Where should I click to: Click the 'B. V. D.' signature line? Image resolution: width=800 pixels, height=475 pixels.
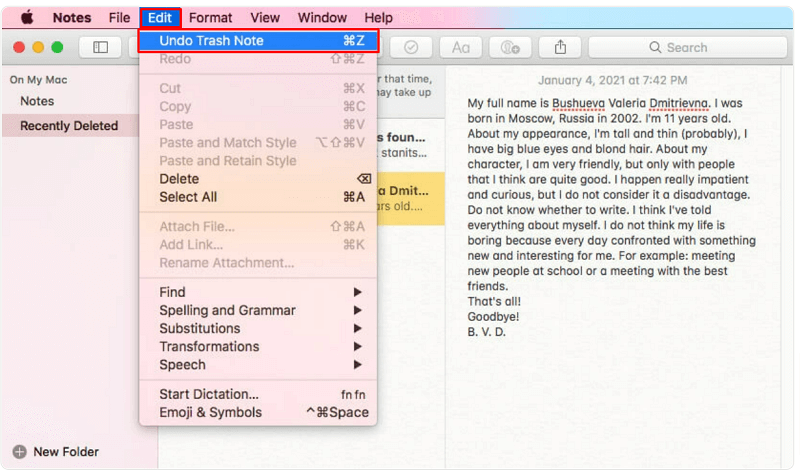pyautogui.click(x=487, y=332)
